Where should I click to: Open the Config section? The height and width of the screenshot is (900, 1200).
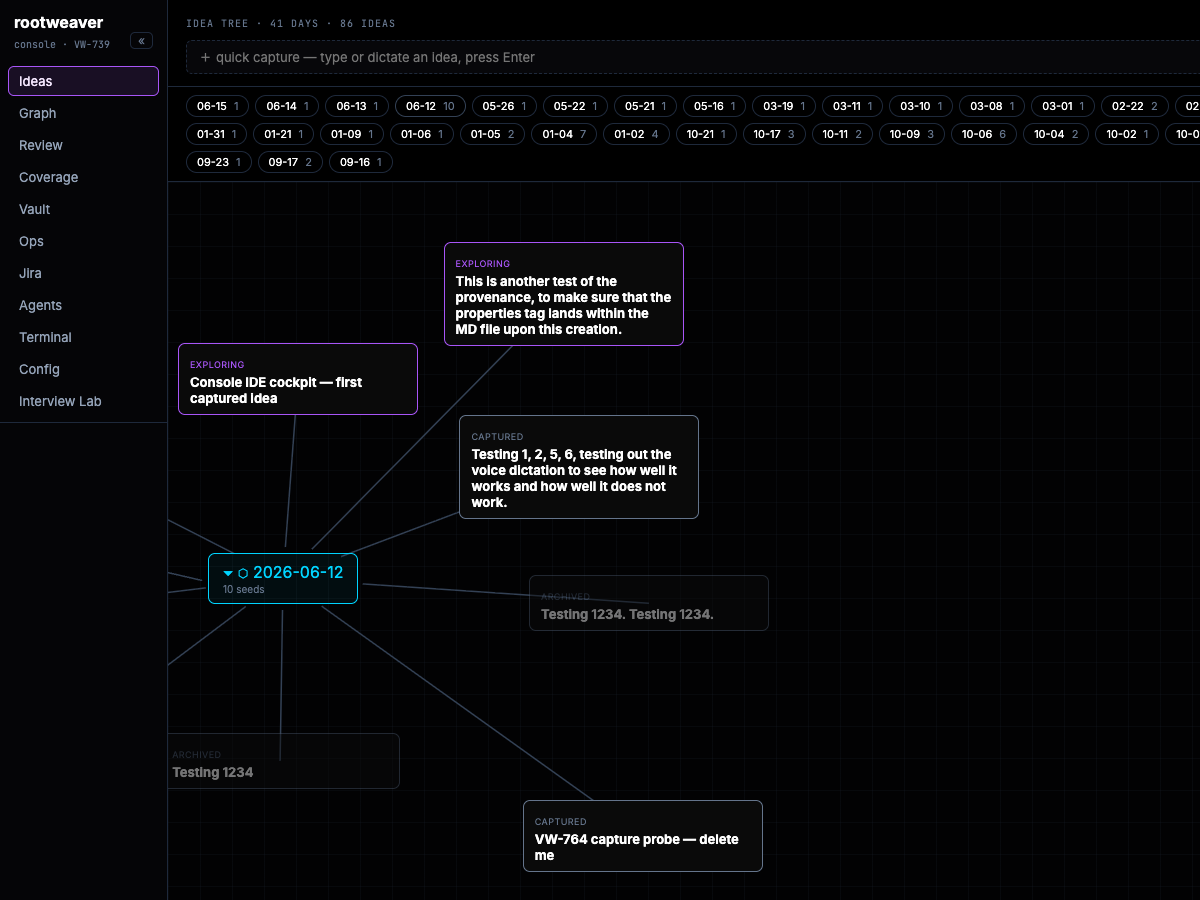(x=83, y=369)
